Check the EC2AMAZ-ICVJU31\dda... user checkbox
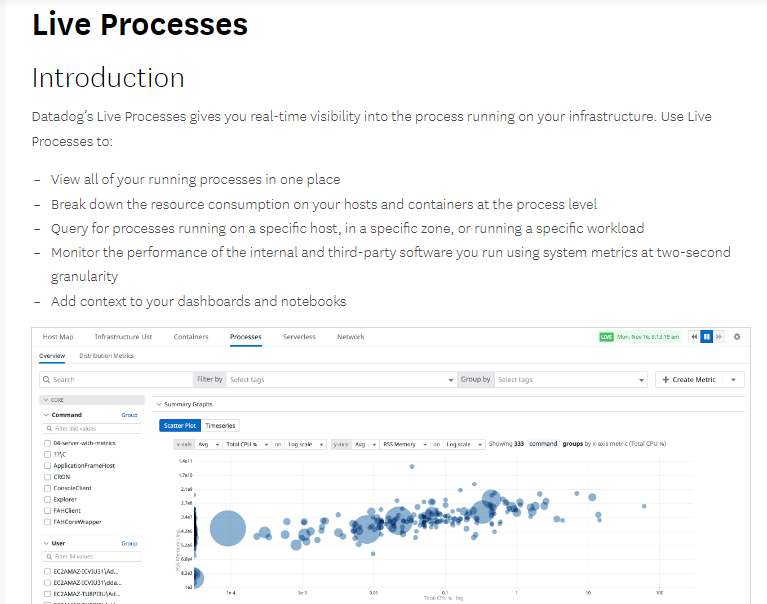The image size is (767, 604). tap(47, 582)
